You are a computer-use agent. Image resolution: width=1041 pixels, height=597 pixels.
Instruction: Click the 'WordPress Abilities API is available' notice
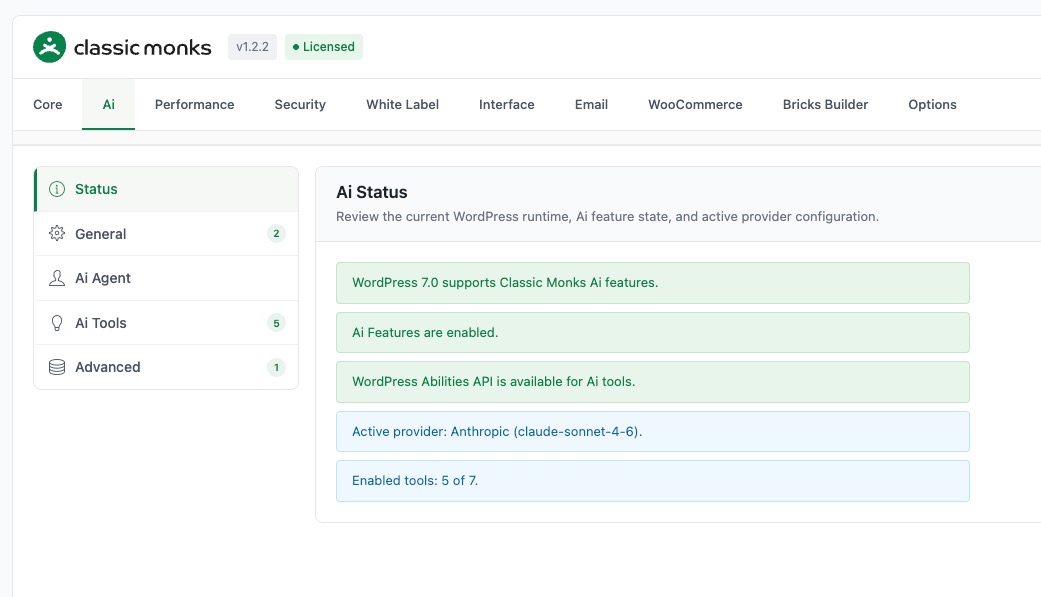(x=653, y=382)
